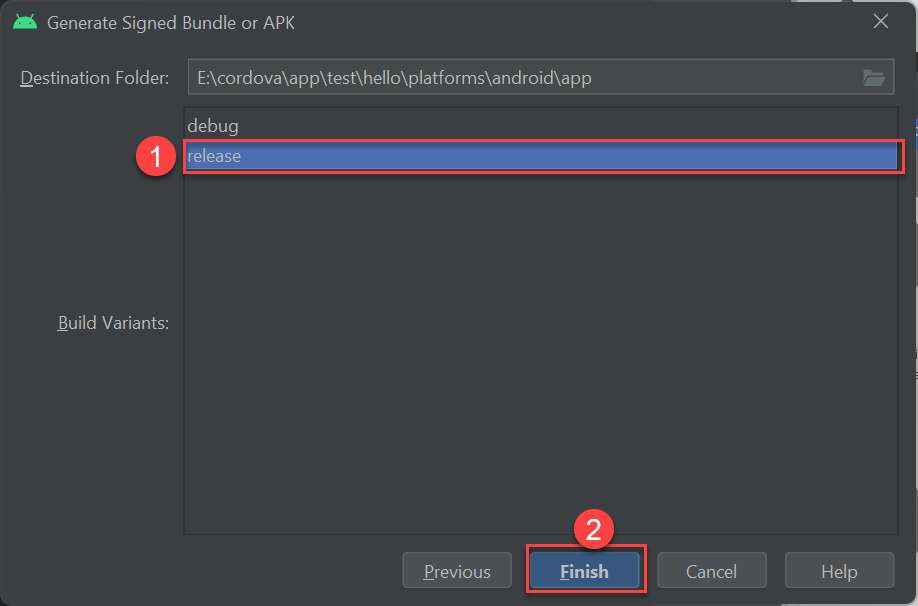
Task: Focus the Destination Folder path field
Action: coord(540,77)
